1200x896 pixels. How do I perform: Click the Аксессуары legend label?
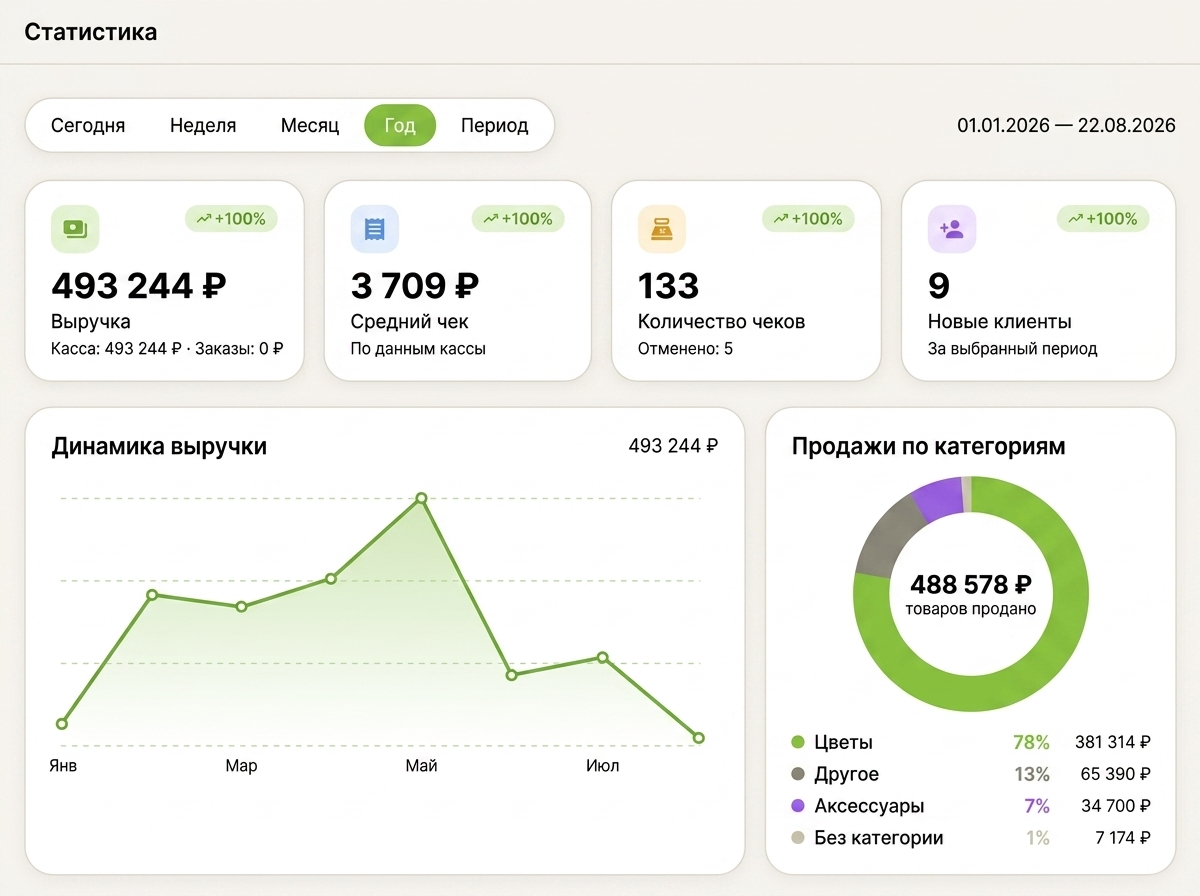coord(869,806)
